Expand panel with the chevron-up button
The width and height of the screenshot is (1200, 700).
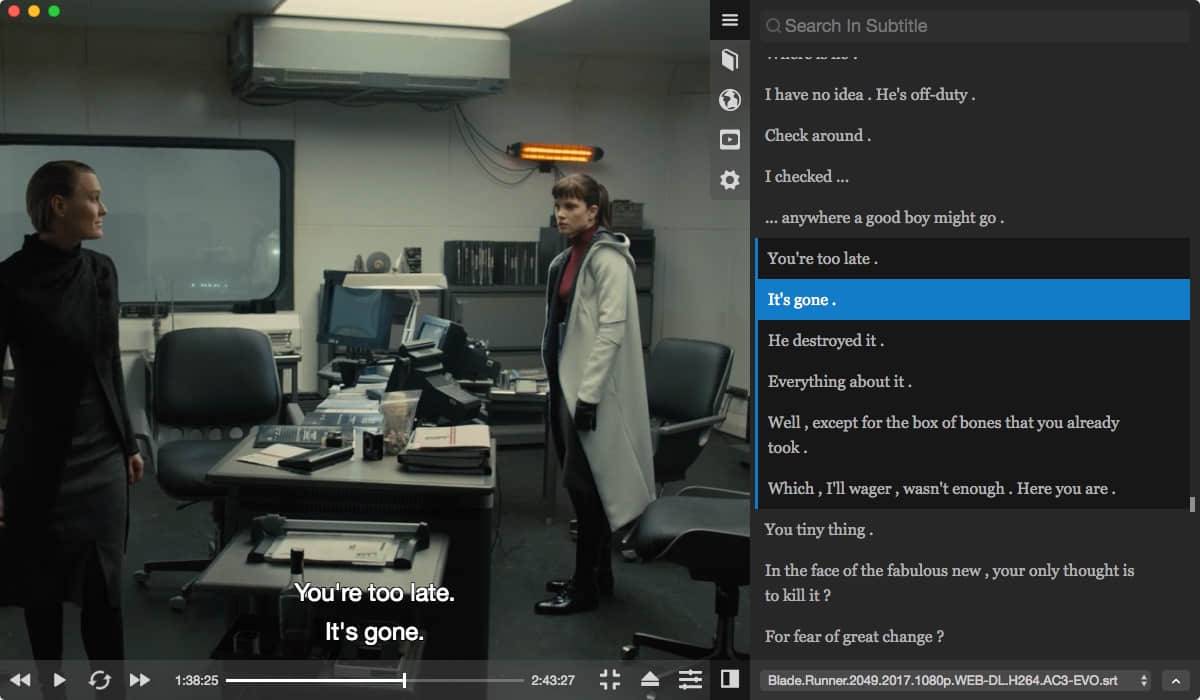1176,680
